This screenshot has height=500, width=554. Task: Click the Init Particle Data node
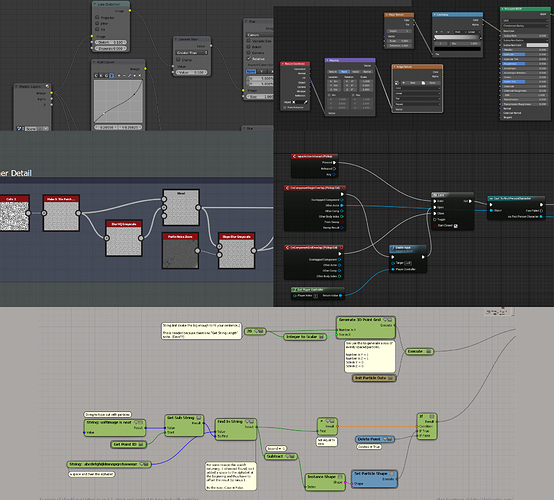click(374, 378)
